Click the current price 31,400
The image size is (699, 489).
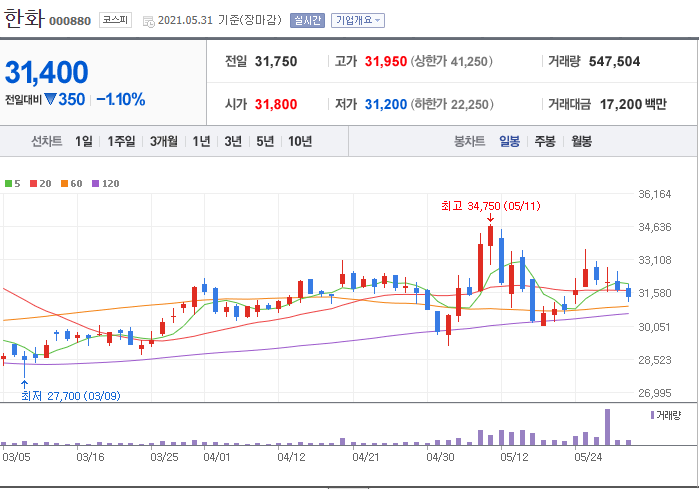pyautogui.click(x=47, y=72)
